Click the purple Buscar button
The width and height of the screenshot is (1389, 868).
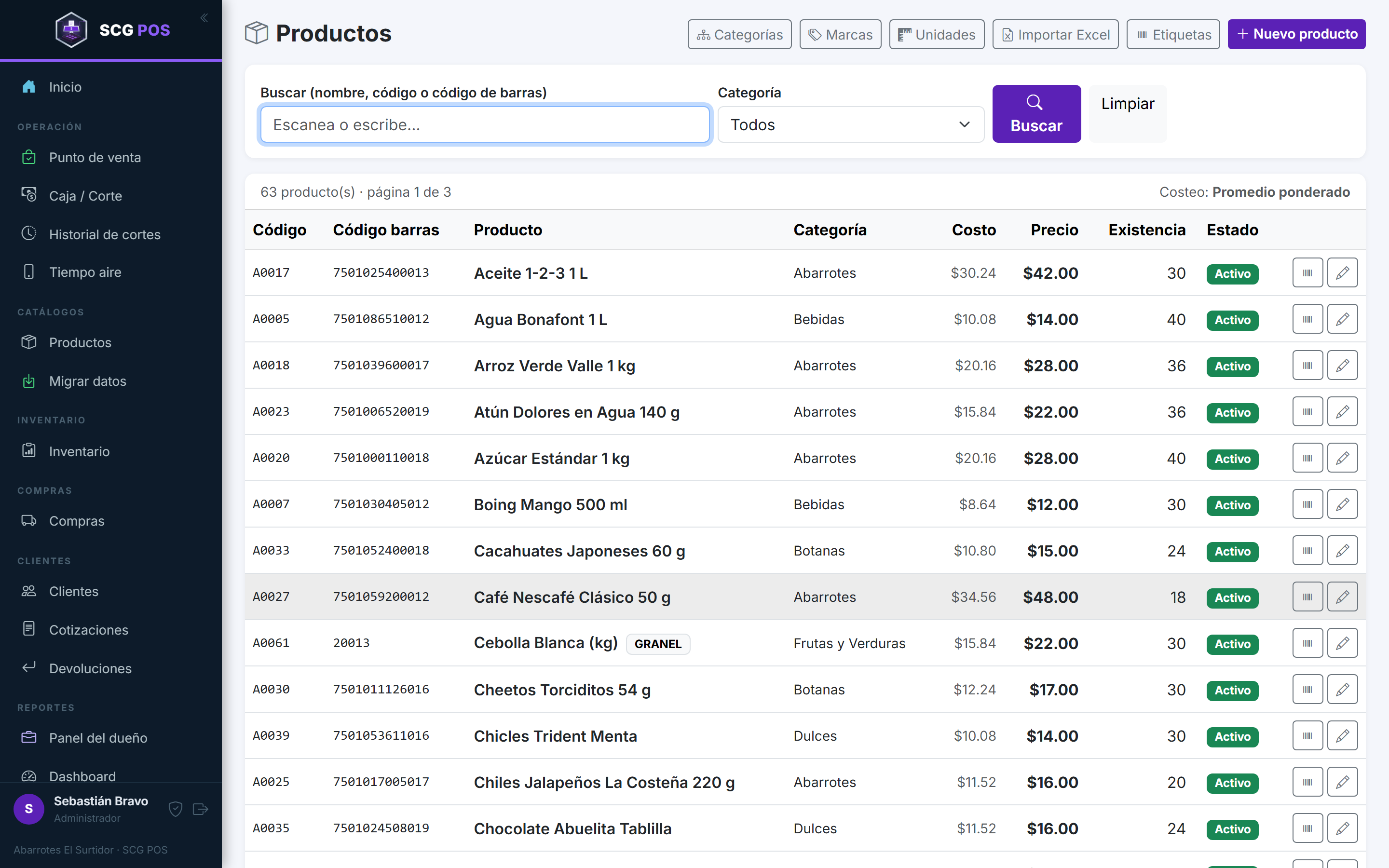click(1036, 114)
